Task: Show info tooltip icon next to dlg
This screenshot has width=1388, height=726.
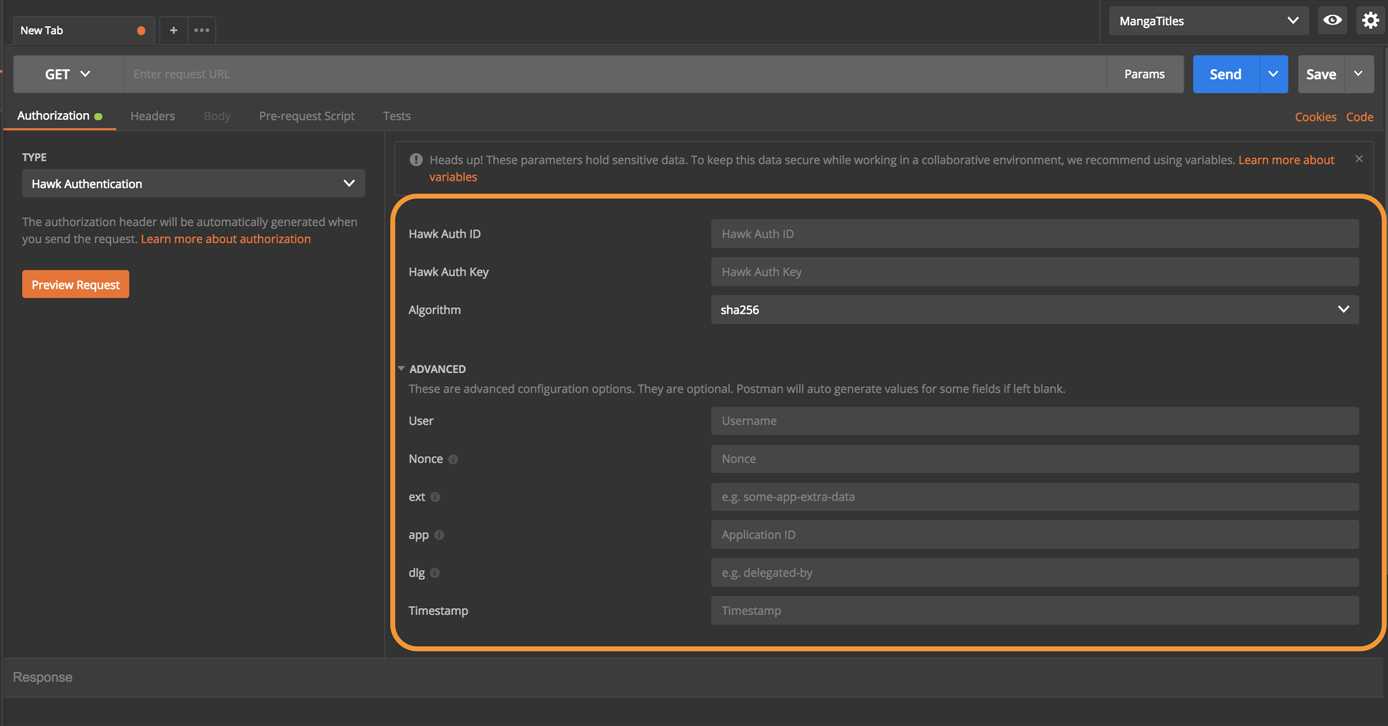Action: click(435, 573)
